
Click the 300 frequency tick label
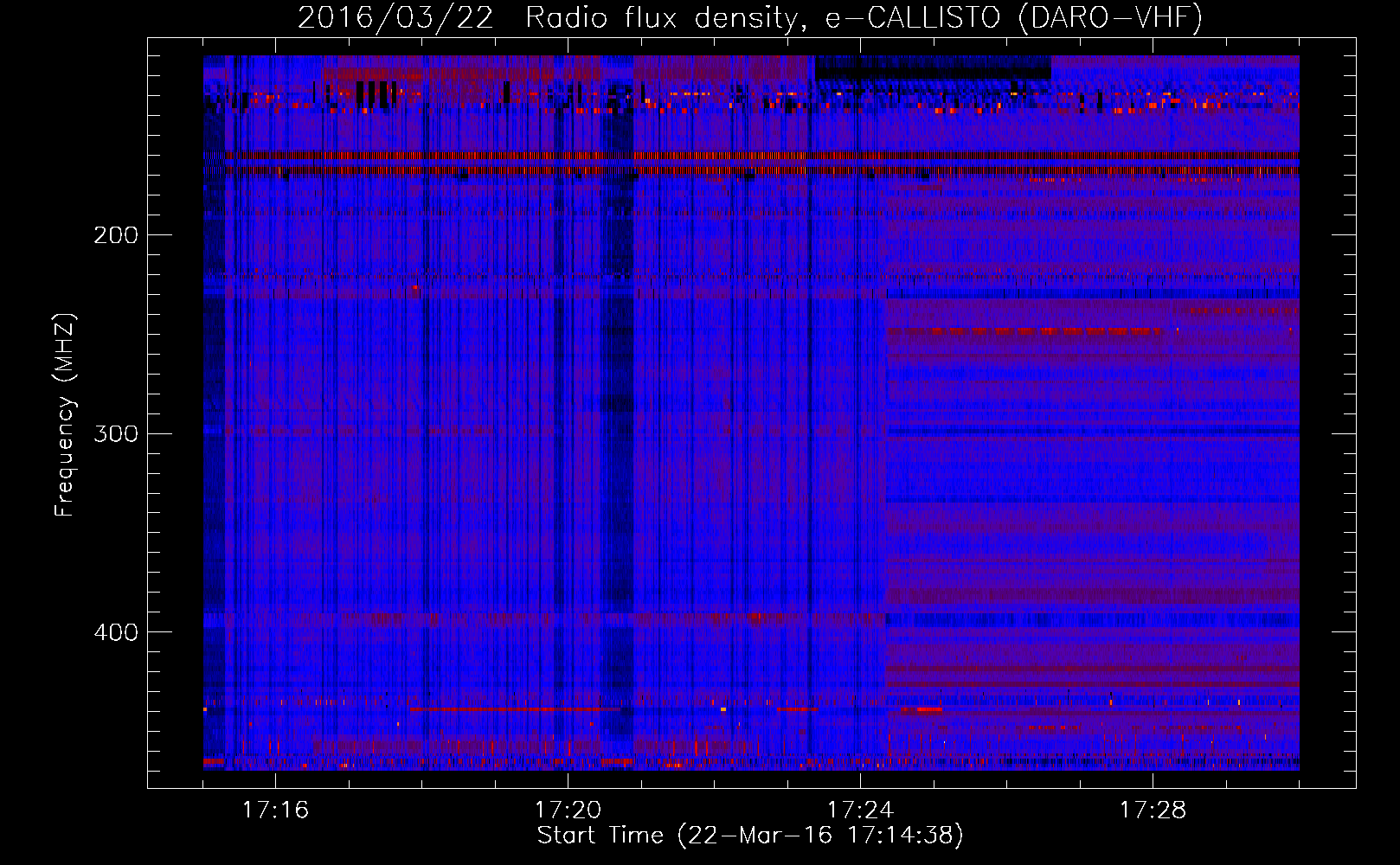pos(116,433)
